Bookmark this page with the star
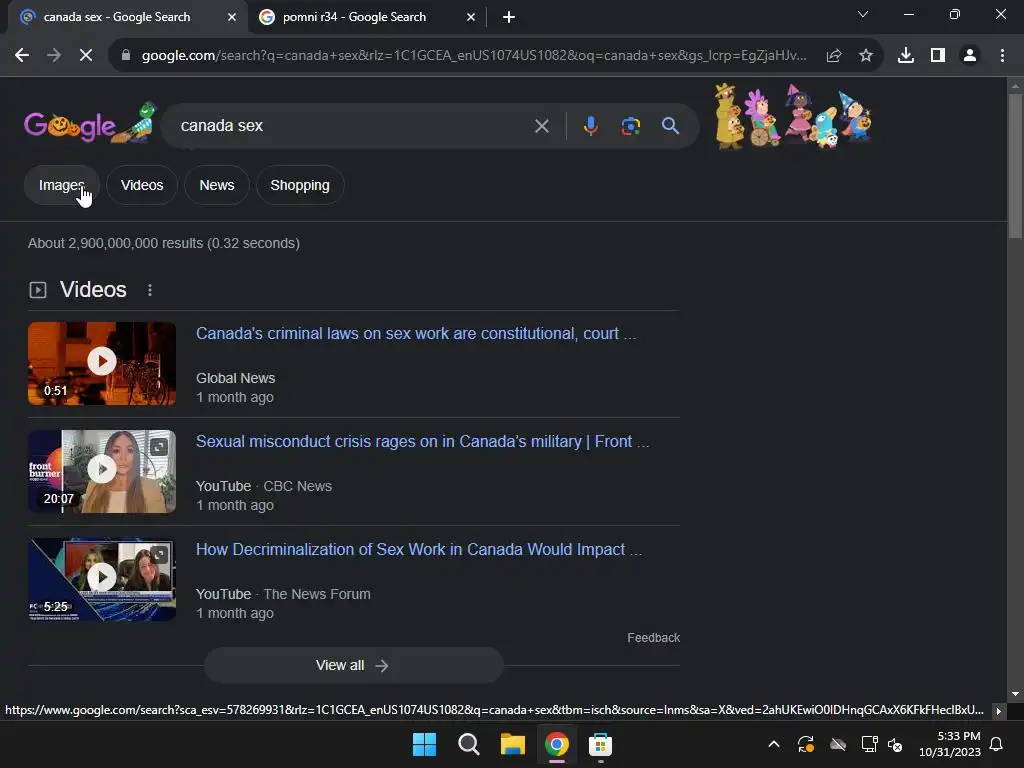The width and height of the screenshot is (1024, 768). pyautogui.click(x=866, y=56)
